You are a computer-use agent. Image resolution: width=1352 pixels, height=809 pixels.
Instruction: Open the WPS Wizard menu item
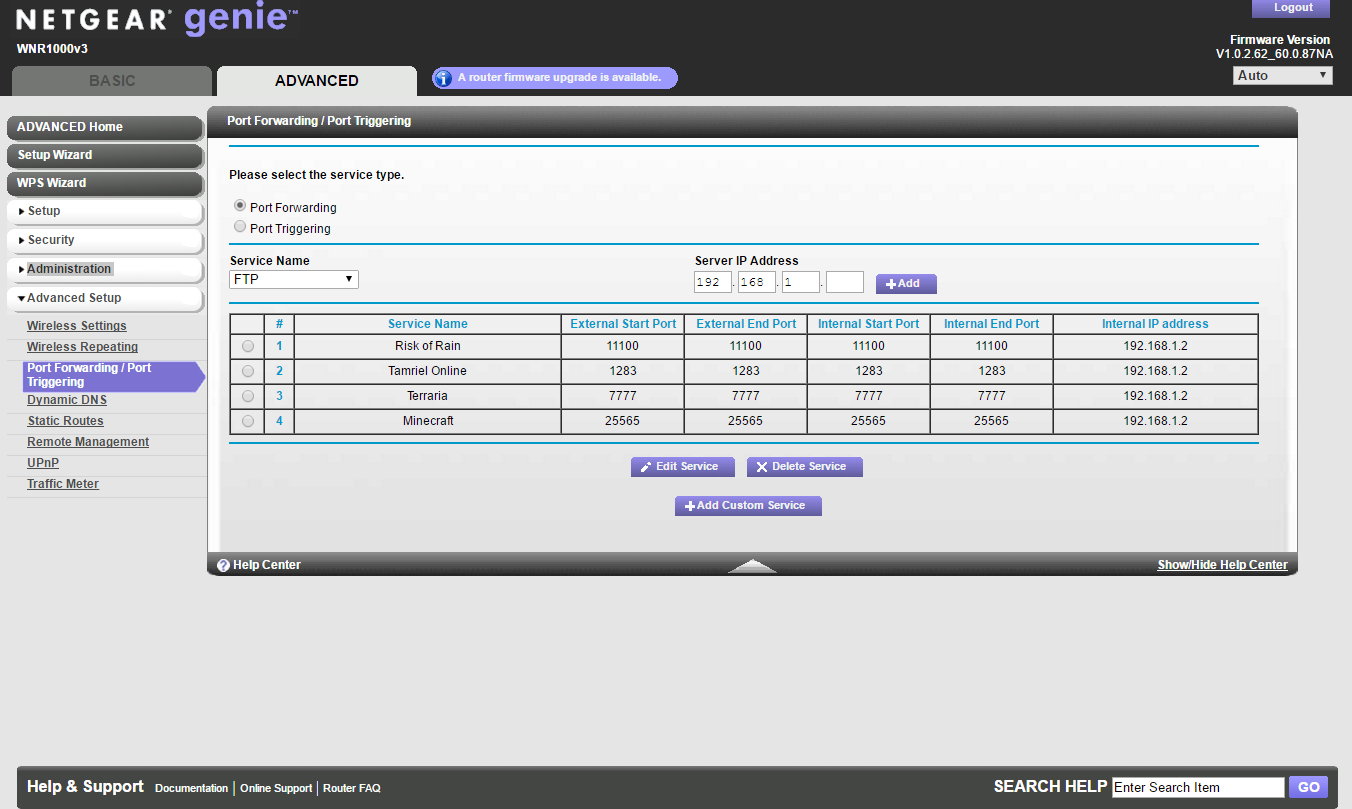tap(105, 183)
